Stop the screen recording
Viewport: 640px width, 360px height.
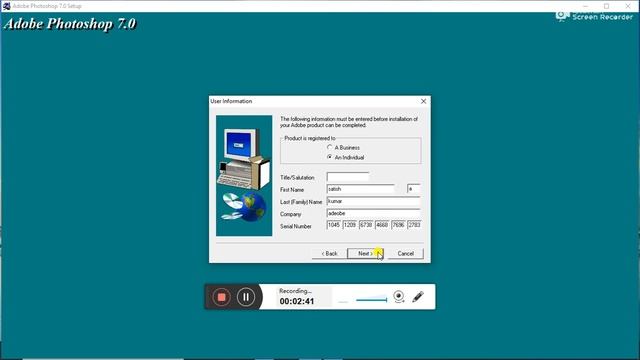[222, 297]
